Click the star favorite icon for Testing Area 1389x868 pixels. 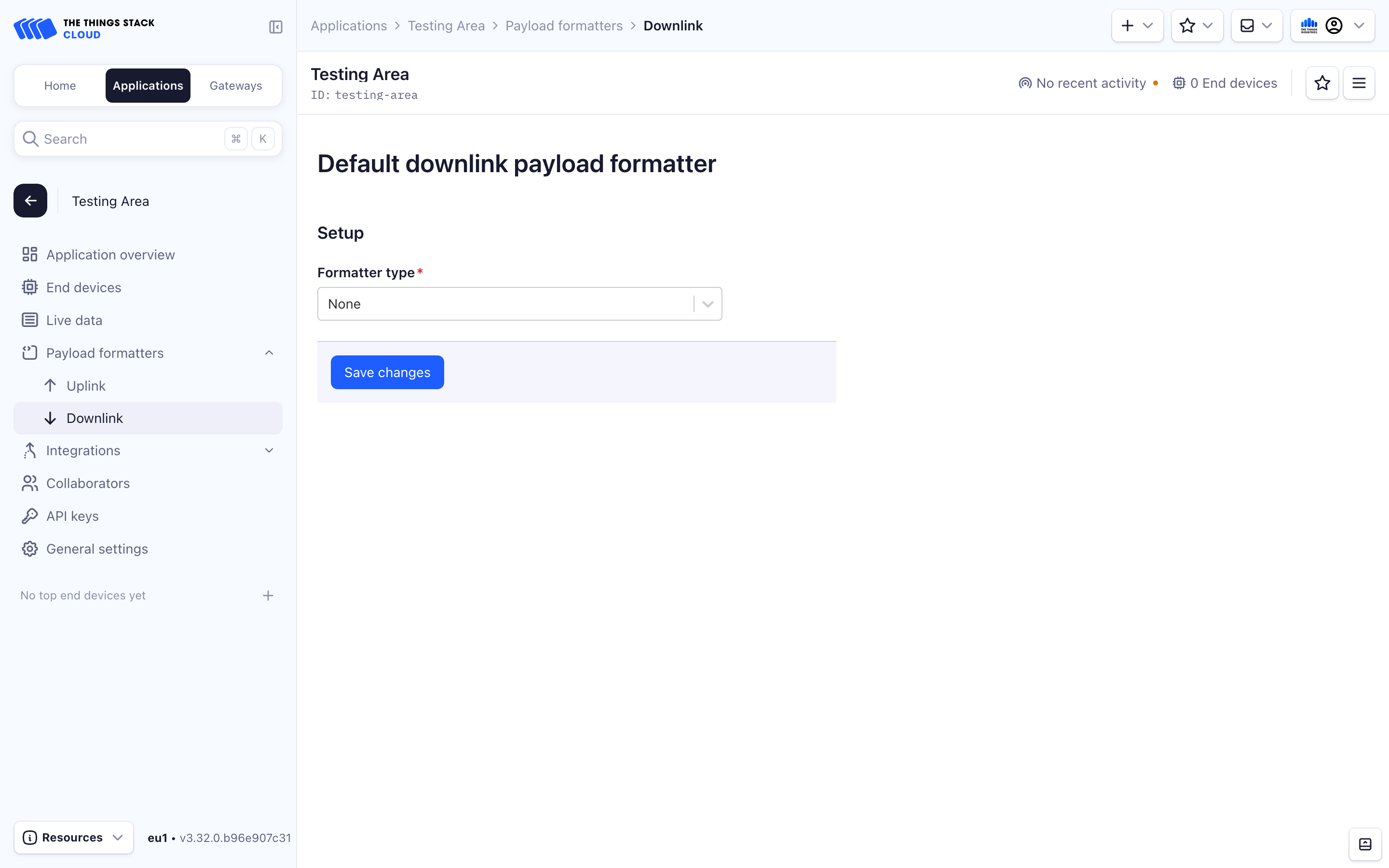[x=1322, y=83]
